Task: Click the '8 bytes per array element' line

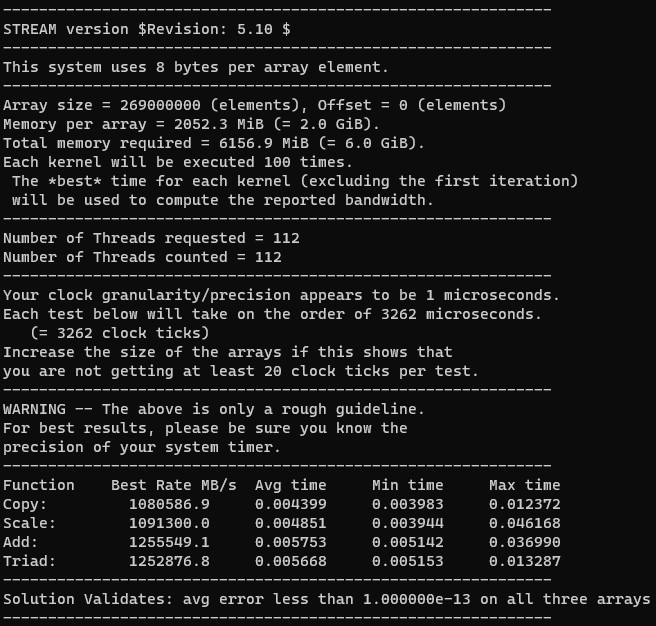Action: coord(196,67)
